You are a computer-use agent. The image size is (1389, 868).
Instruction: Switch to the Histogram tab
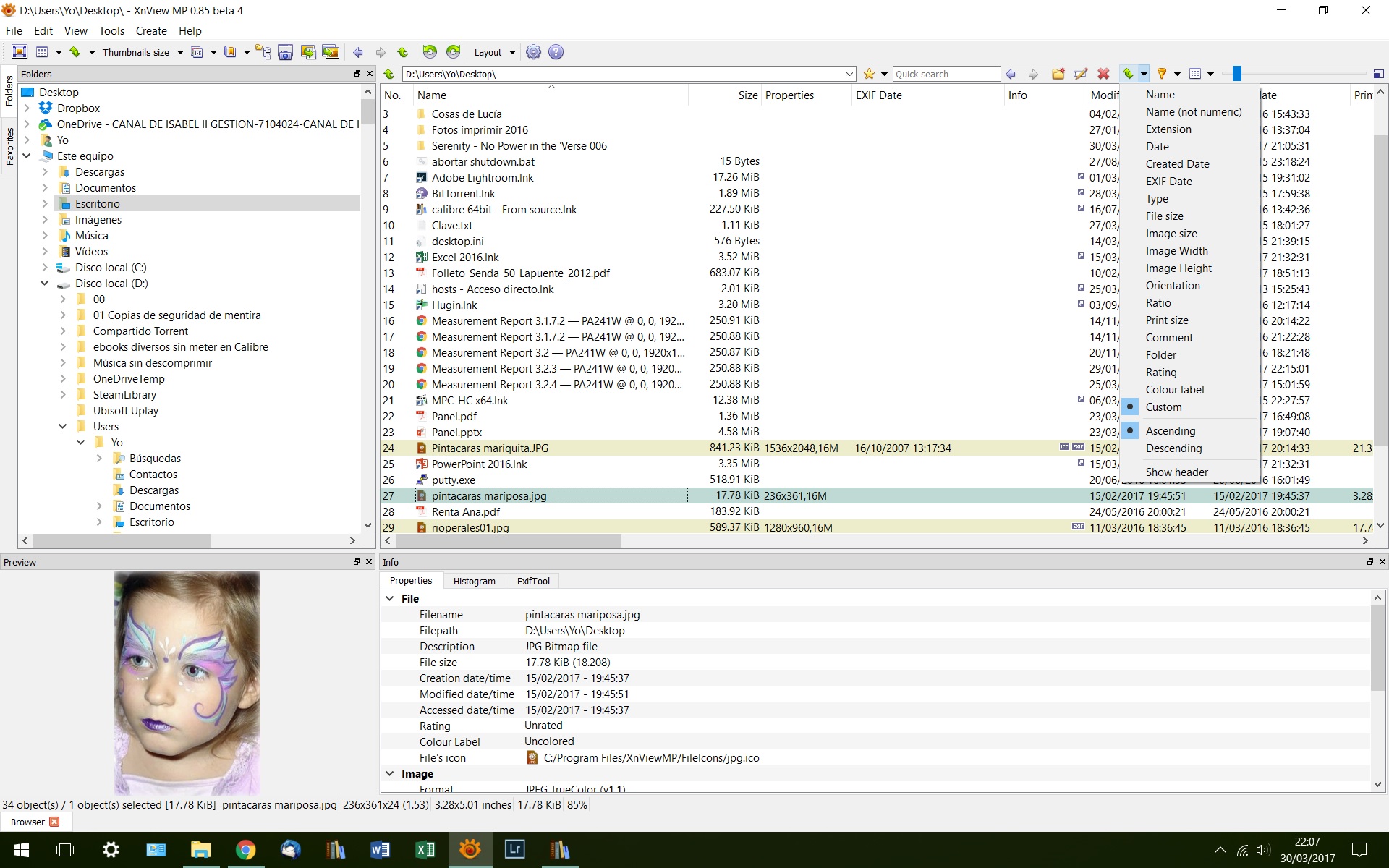tap(474, 581)
